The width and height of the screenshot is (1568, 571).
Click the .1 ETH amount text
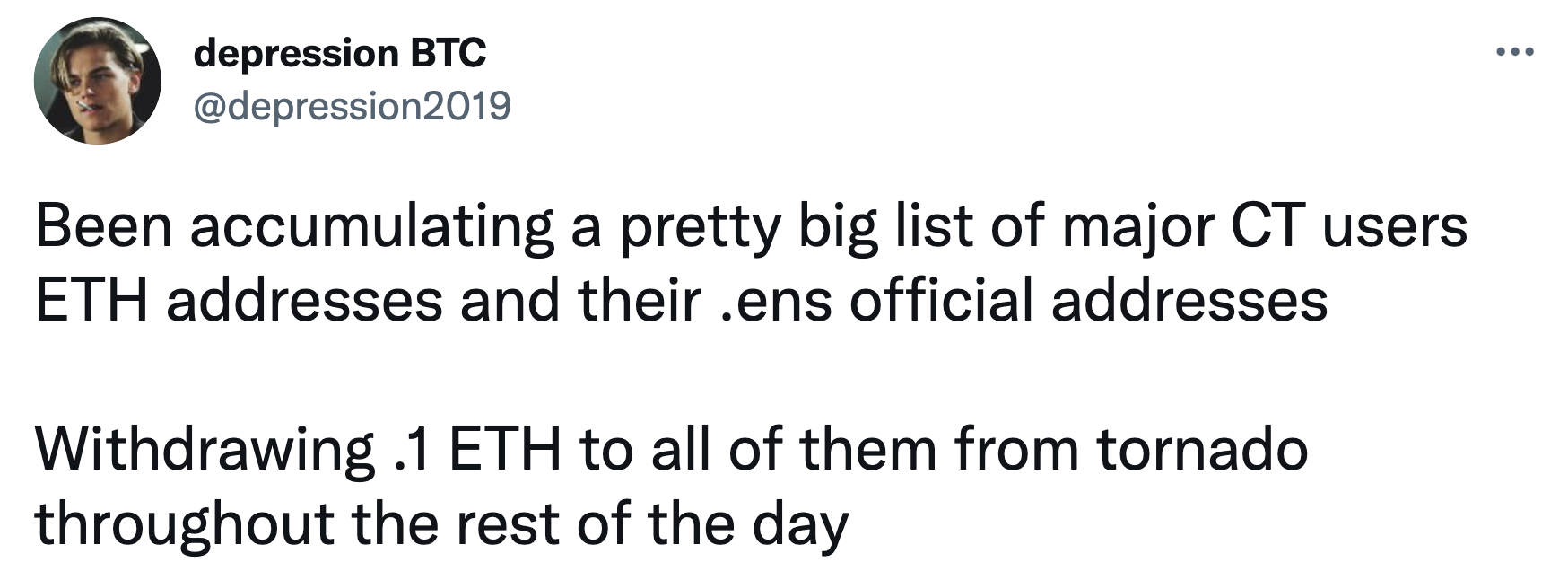477,449
